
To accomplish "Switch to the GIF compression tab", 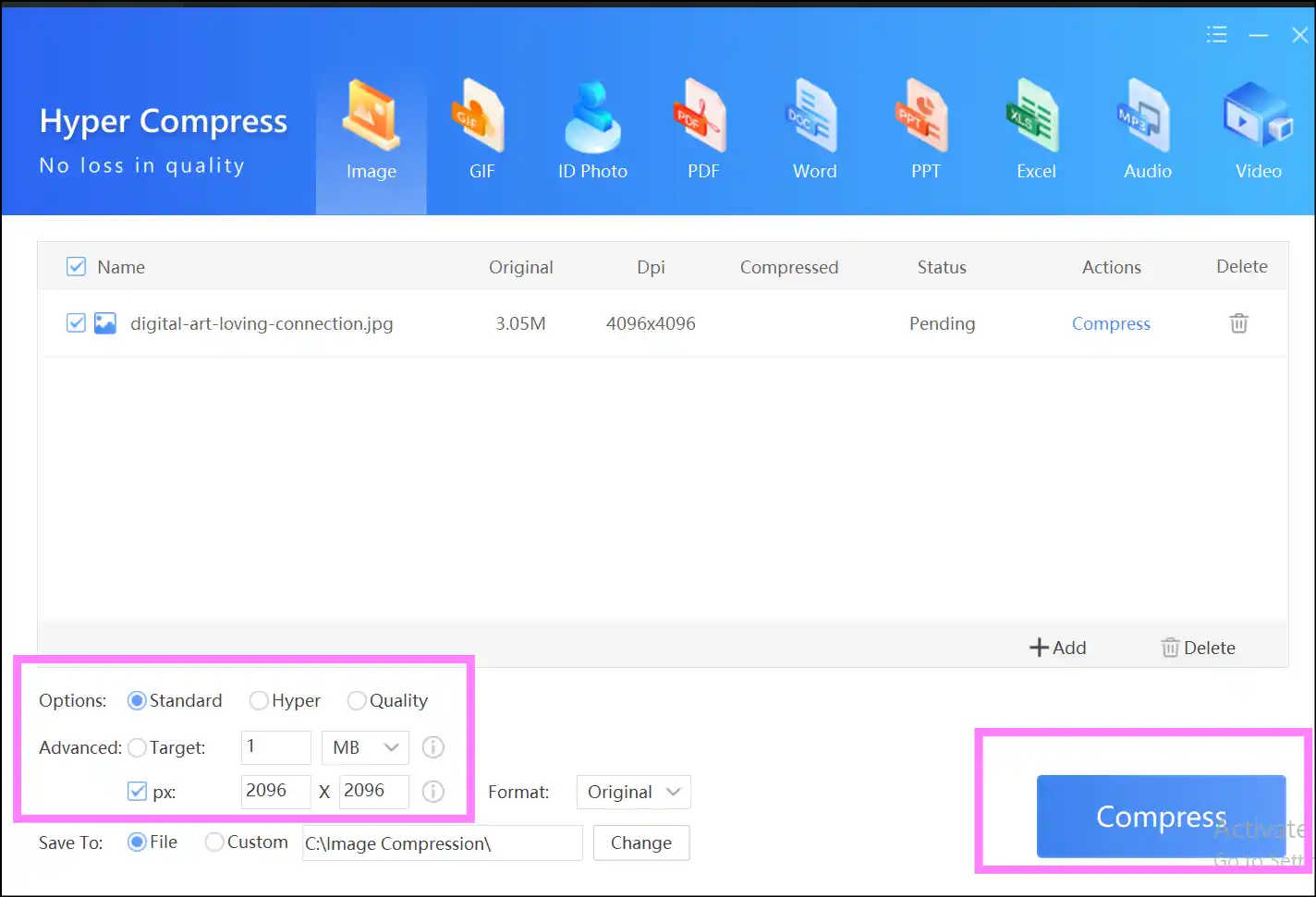I will (481, 131).
